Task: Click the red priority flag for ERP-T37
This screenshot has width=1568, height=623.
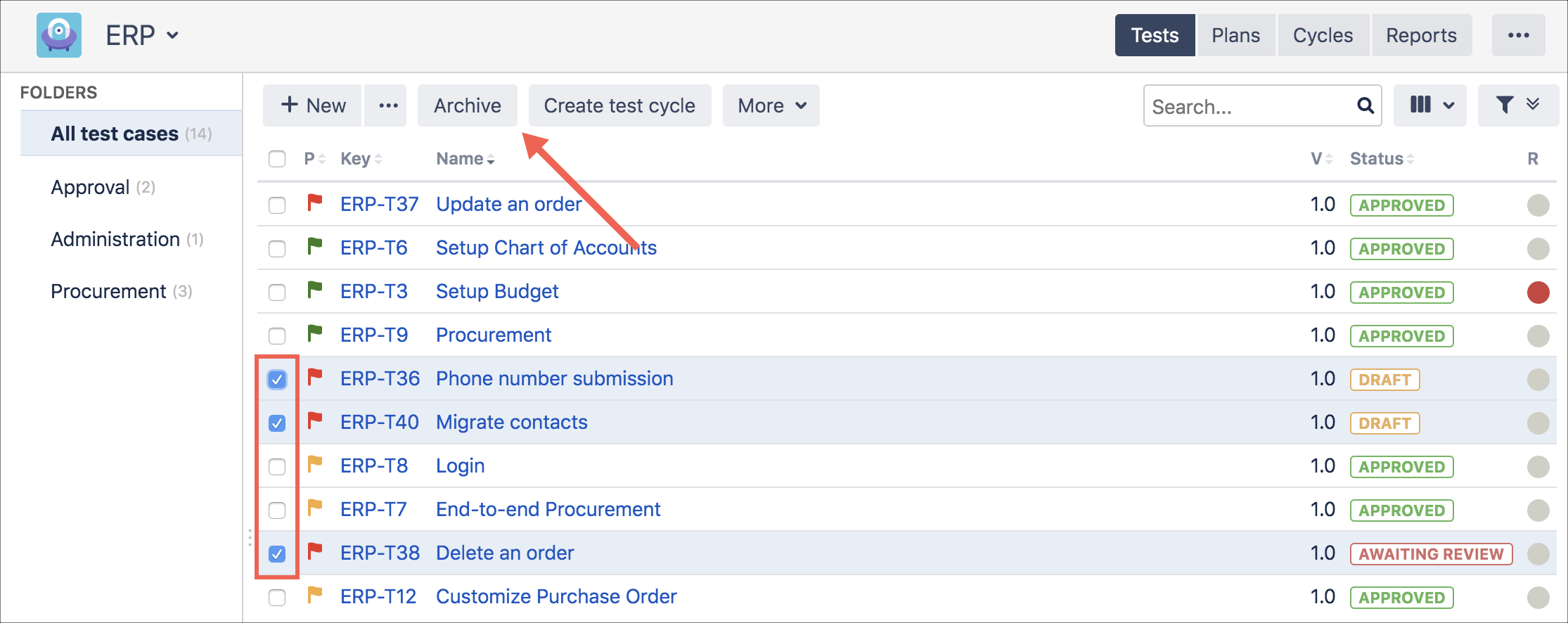Action: click(x=314, y=203)
